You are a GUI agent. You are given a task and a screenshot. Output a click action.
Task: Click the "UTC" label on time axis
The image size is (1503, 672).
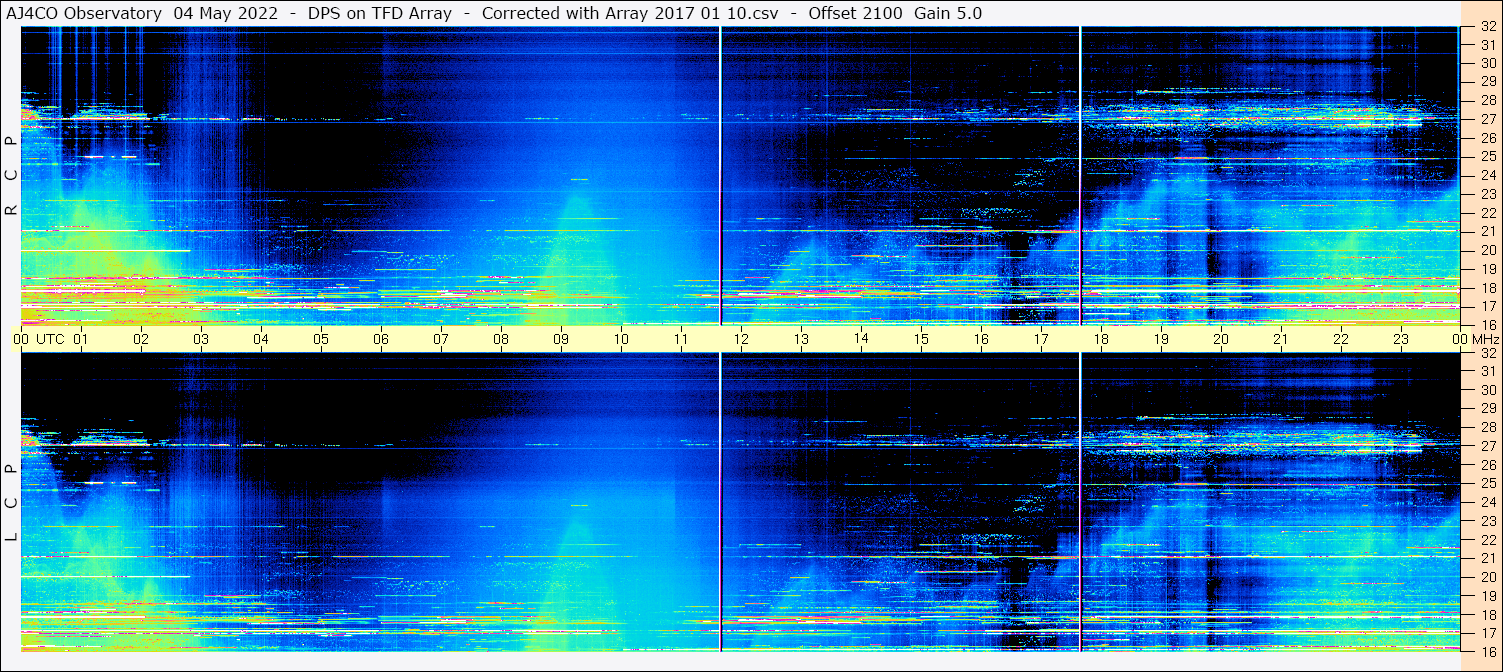50,339
